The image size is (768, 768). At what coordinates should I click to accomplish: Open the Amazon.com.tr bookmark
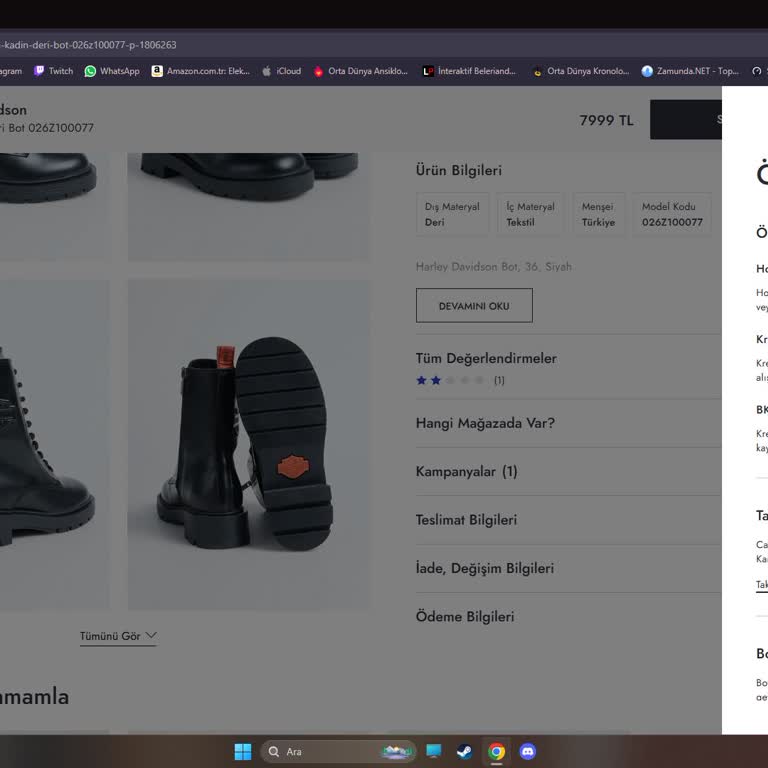coord(200,71)
